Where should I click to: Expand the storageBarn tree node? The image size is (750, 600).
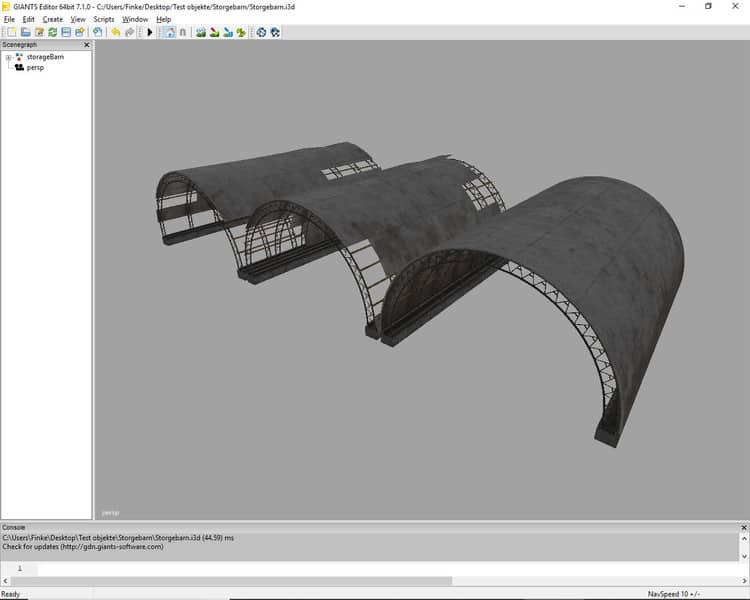click(8, 58)
